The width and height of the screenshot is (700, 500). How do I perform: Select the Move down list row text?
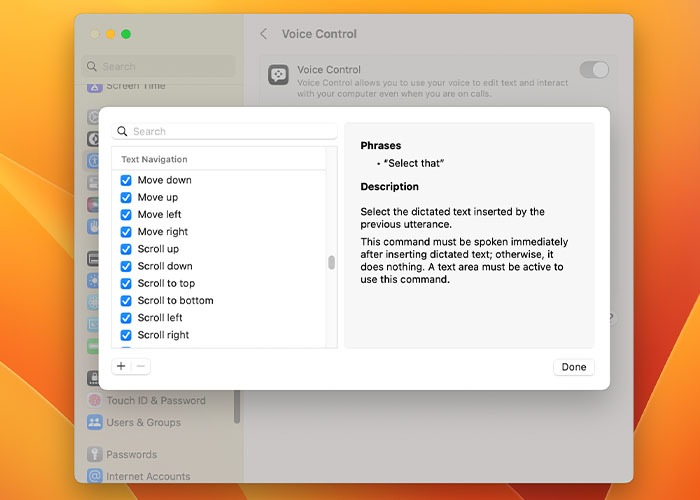pos(164,180)
